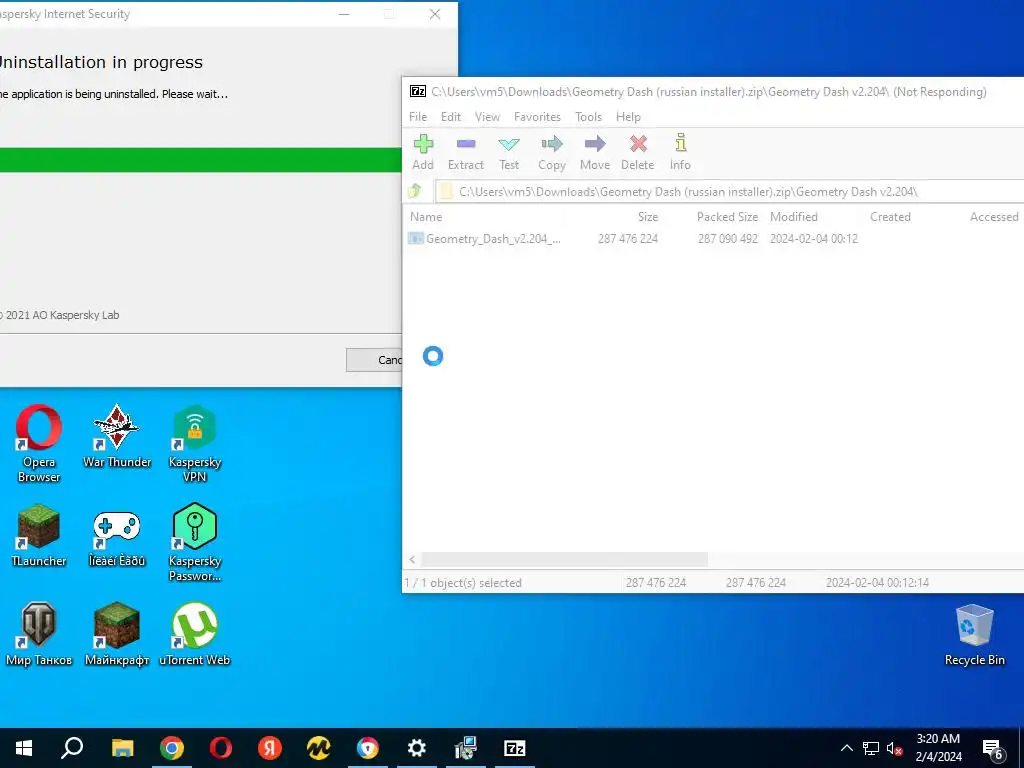Select the Geometry_Dash_v2.204 file row
This screenshot has height=768, width=1024.
(713, 239)
